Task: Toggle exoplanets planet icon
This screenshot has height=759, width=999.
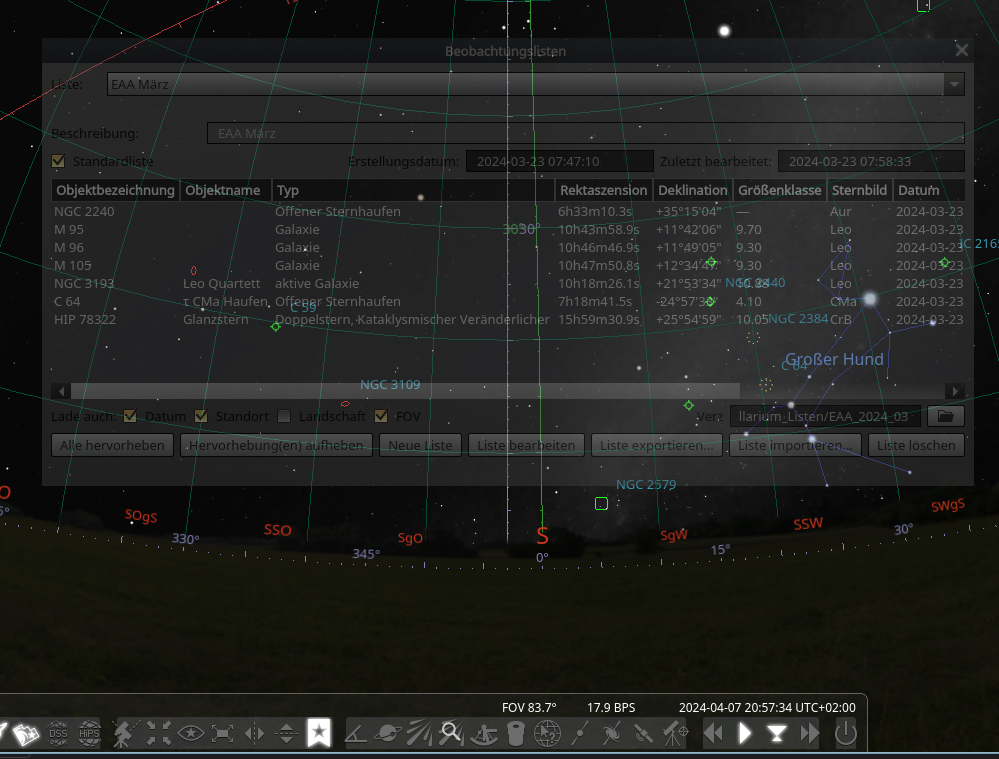Action: [x=387, y=734]
